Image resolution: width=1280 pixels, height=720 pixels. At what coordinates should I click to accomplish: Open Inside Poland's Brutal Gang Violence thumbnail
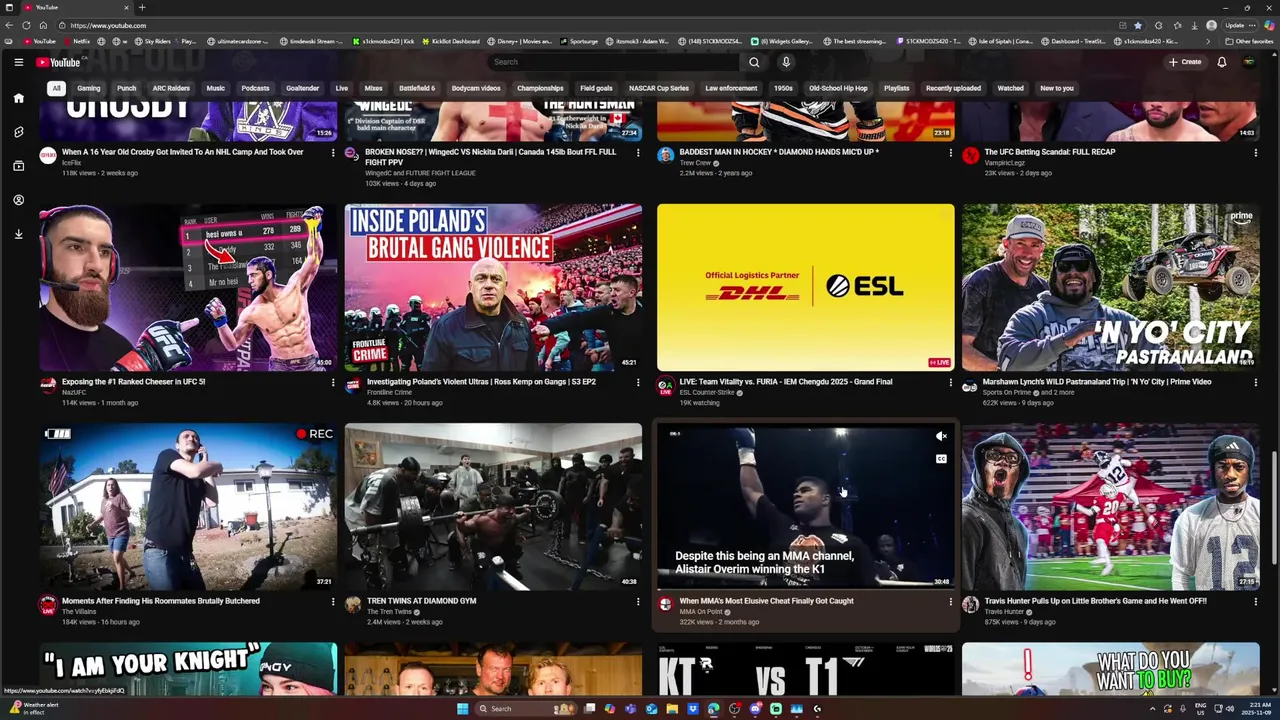click(x=493, y=287)
